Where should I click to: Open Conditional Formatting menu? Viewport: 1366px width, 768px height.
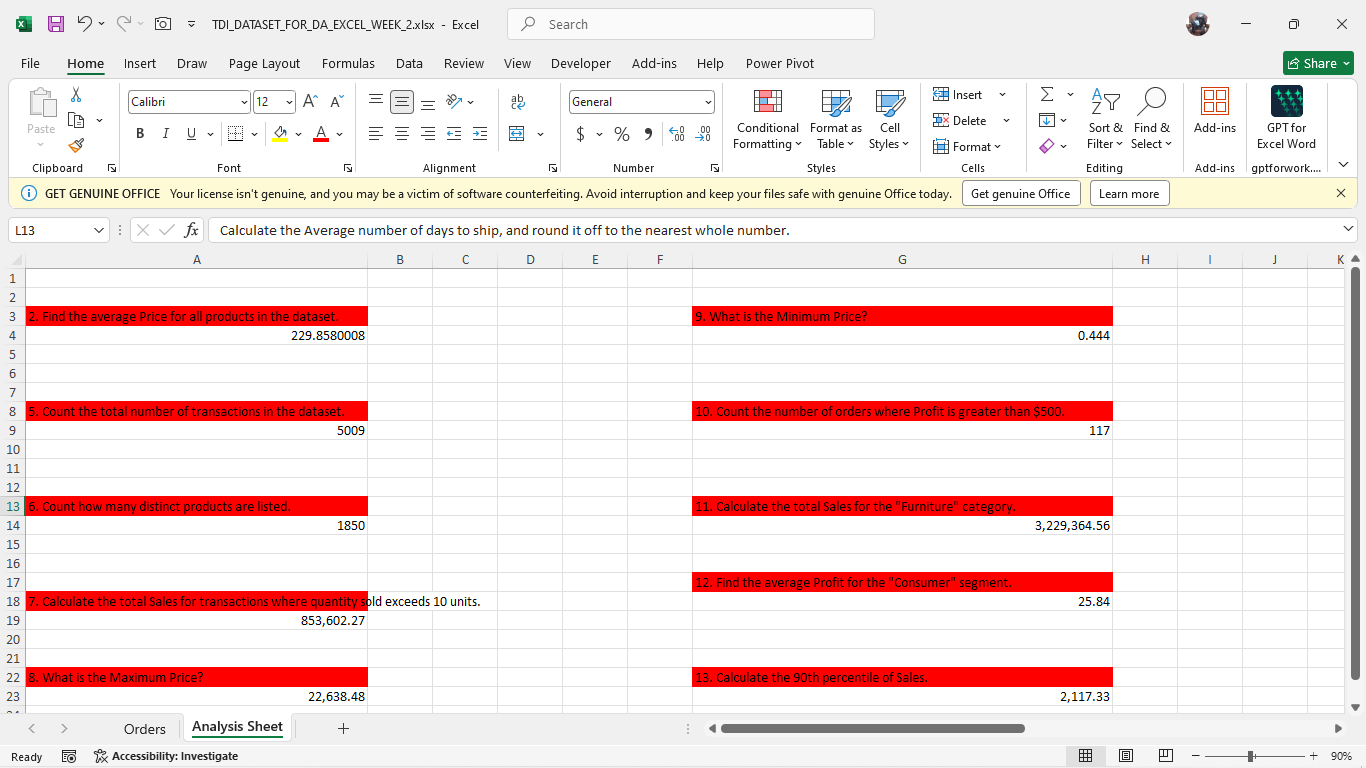[767, 119]
